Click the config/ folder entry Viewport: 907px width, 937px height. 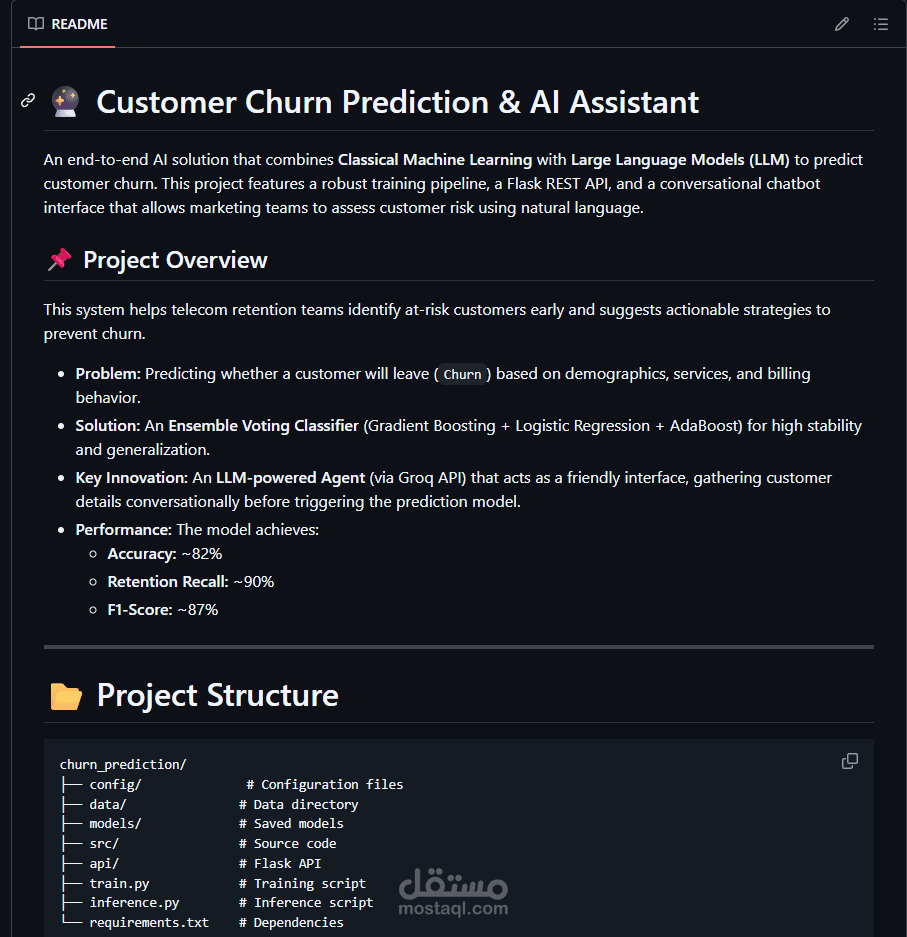tap(115, 785)
